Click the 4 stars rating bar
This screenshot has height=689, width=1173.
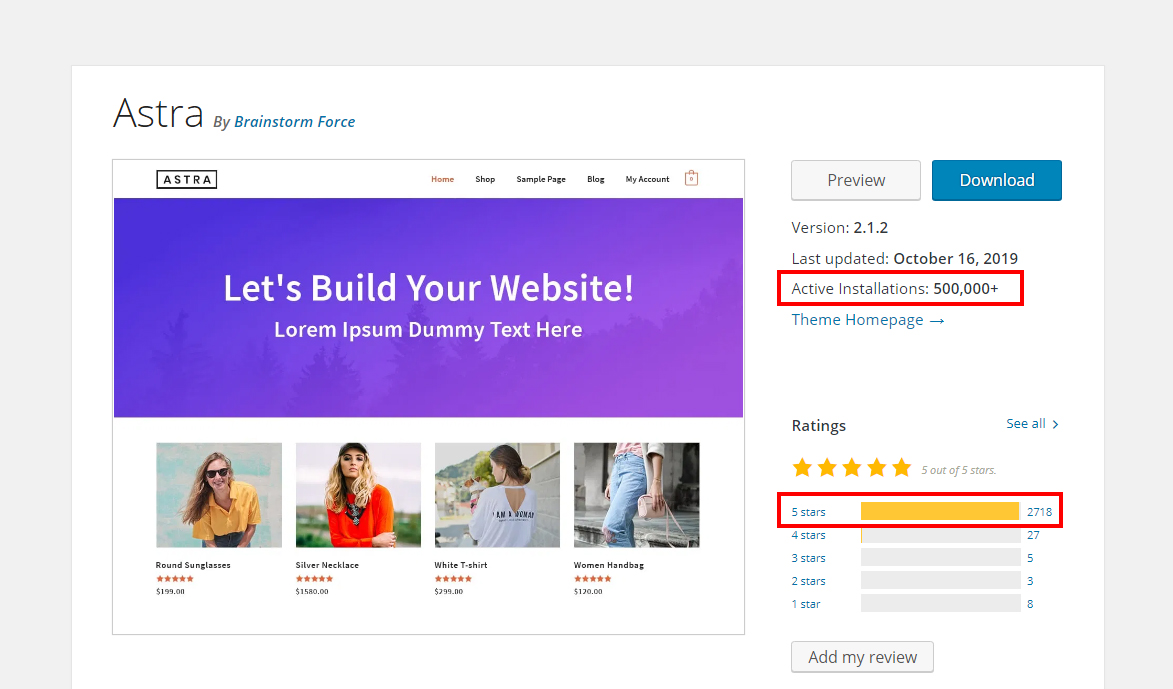coord(941,536)
